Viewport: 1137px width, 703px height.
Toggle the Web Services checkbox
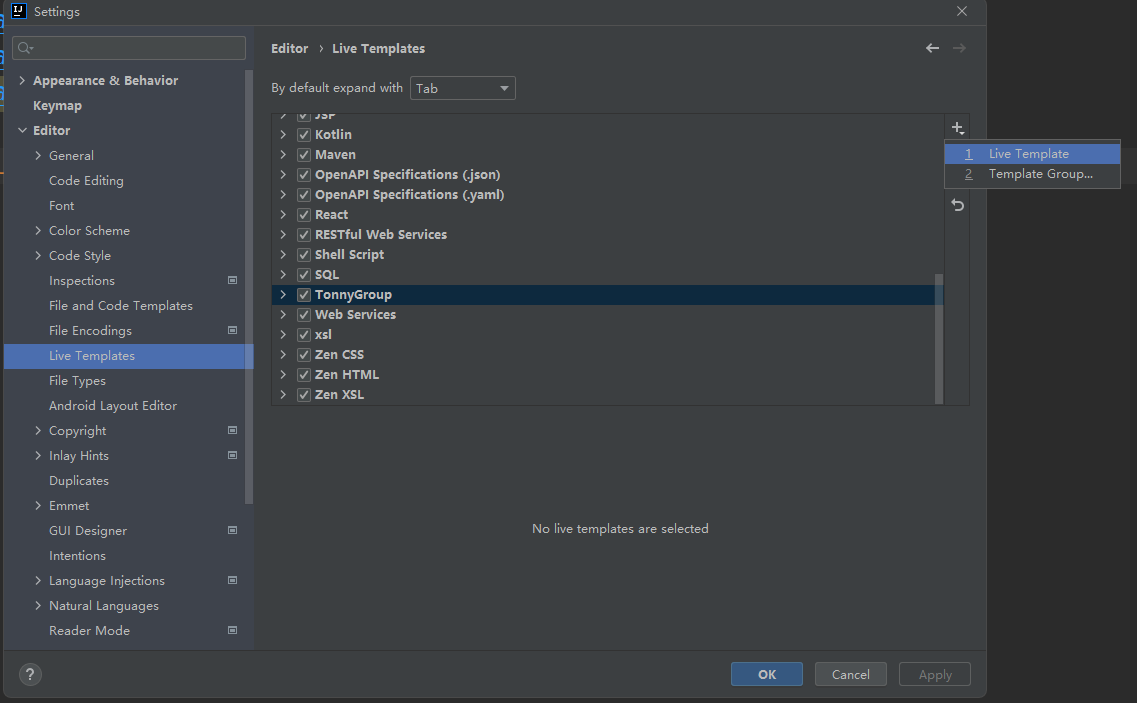(x=304, y=315)
